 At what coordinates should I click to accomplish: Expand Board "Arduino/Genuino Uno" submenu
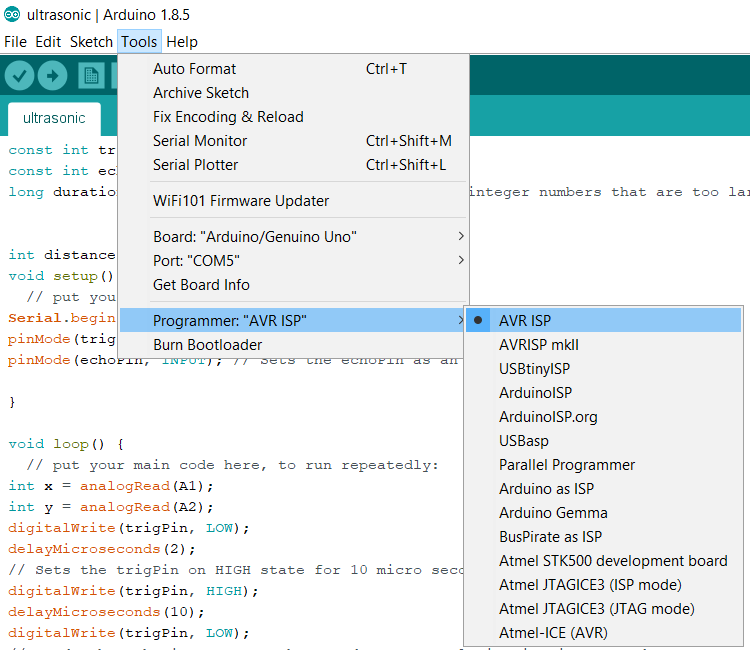tap(294, 237)
